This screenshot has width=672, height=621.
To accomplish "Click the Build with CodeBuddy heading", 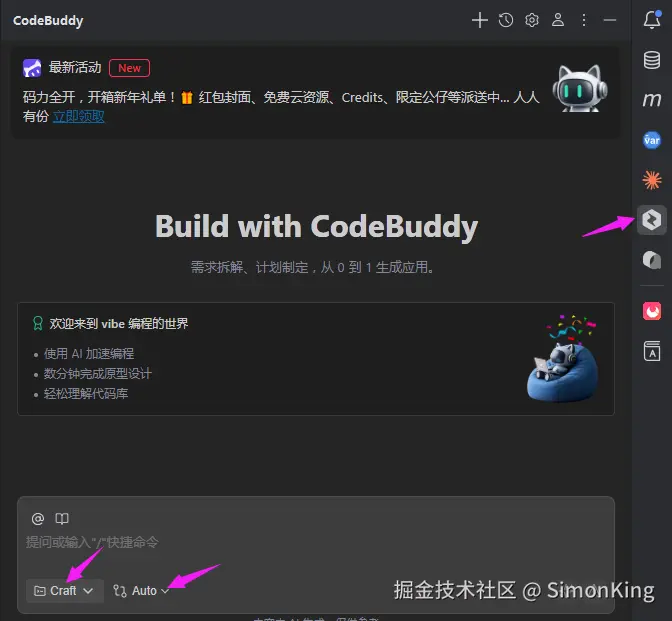I will coord(316,227).
